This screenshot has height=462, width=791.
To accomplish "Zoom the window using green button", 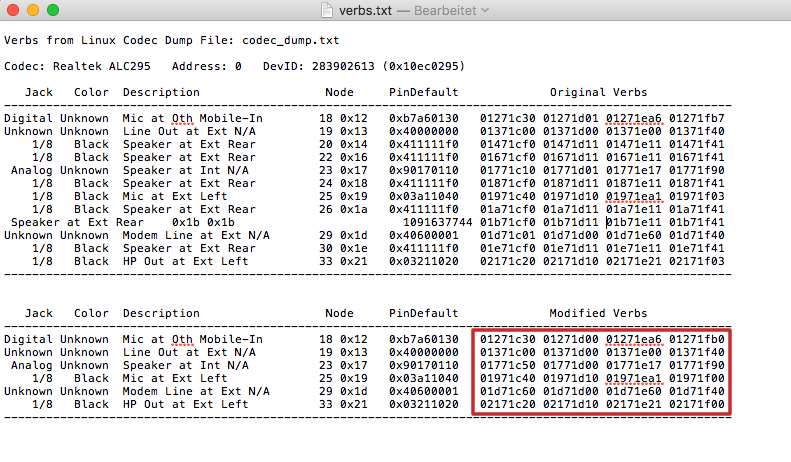I will (53, 10).
